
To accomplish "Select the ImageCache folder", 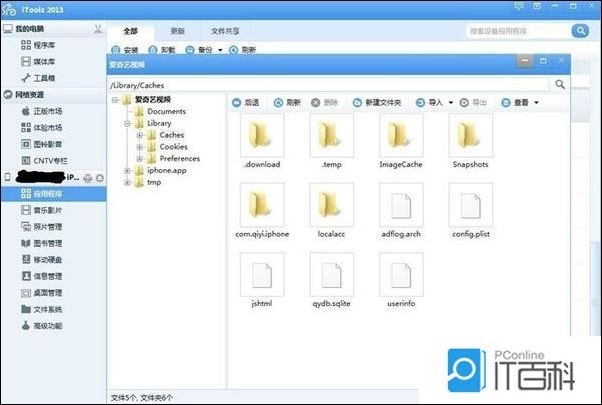I will pyautogui.click(x=401, y=141).
